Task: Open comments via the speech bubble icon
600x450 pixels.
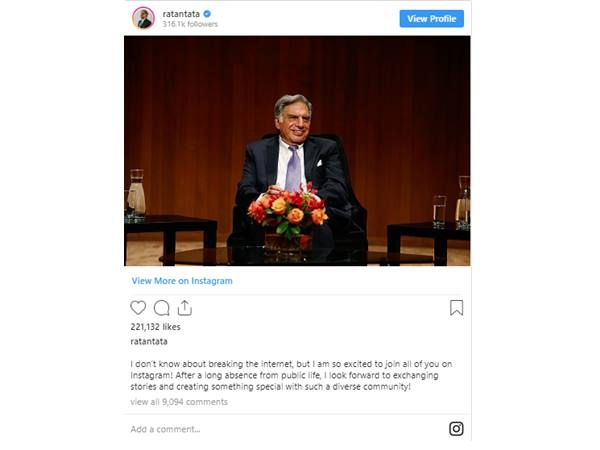Action: (x=162, y=308)
